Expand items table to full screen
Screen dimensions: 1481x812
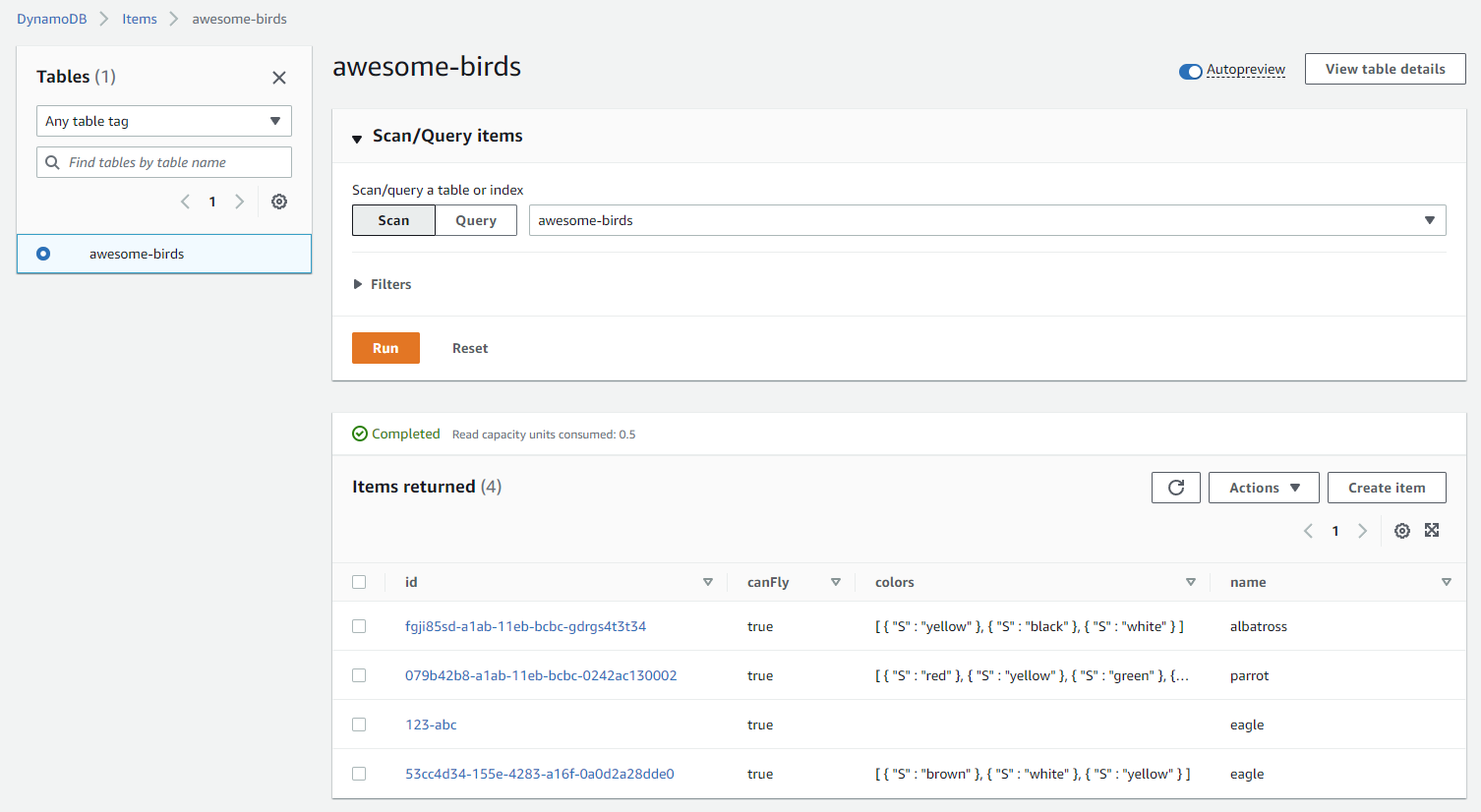click(1432, 531)
